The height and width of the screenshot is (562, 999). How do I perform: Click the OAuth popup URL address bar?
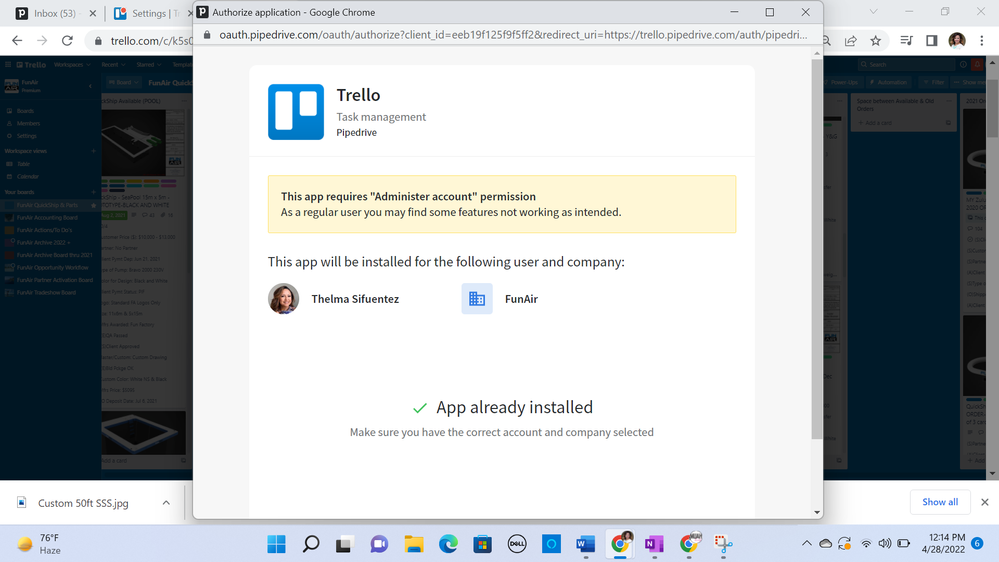[x=513, y=35]
